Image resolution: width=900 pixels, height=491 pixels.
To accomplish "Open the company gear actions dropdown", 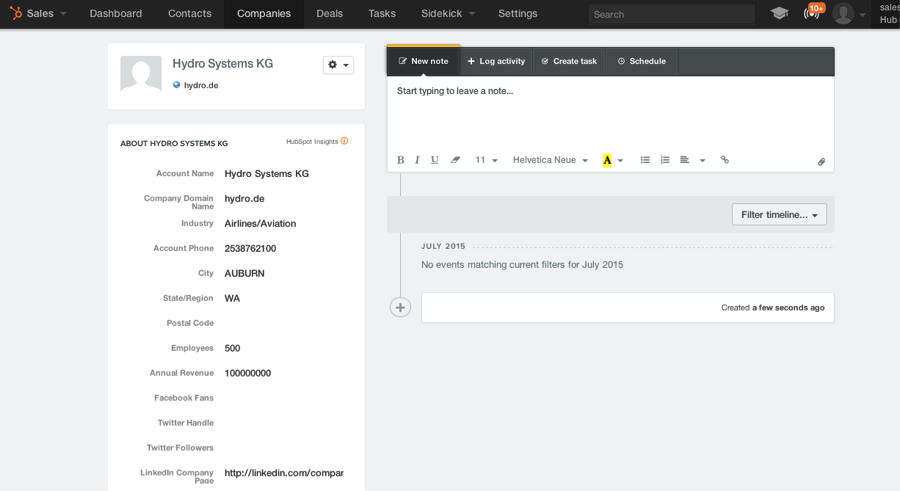I will click(338, 65).
